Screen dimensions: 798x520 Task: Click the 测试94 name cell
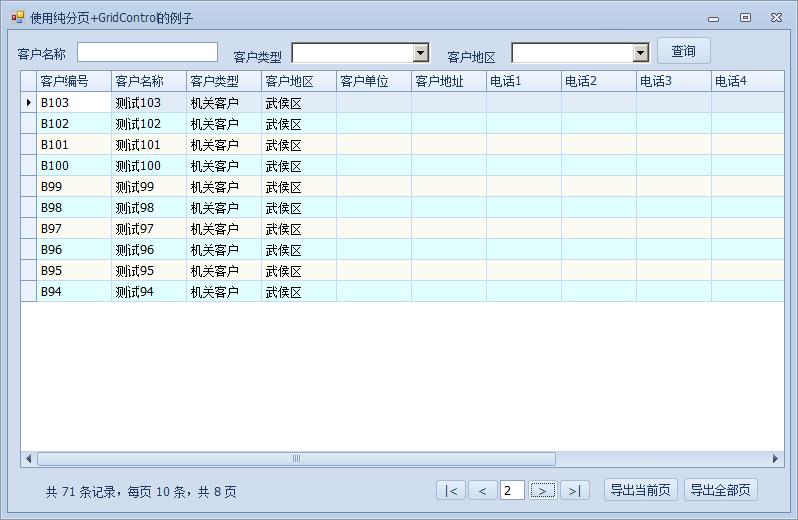(x=149, y=292)
